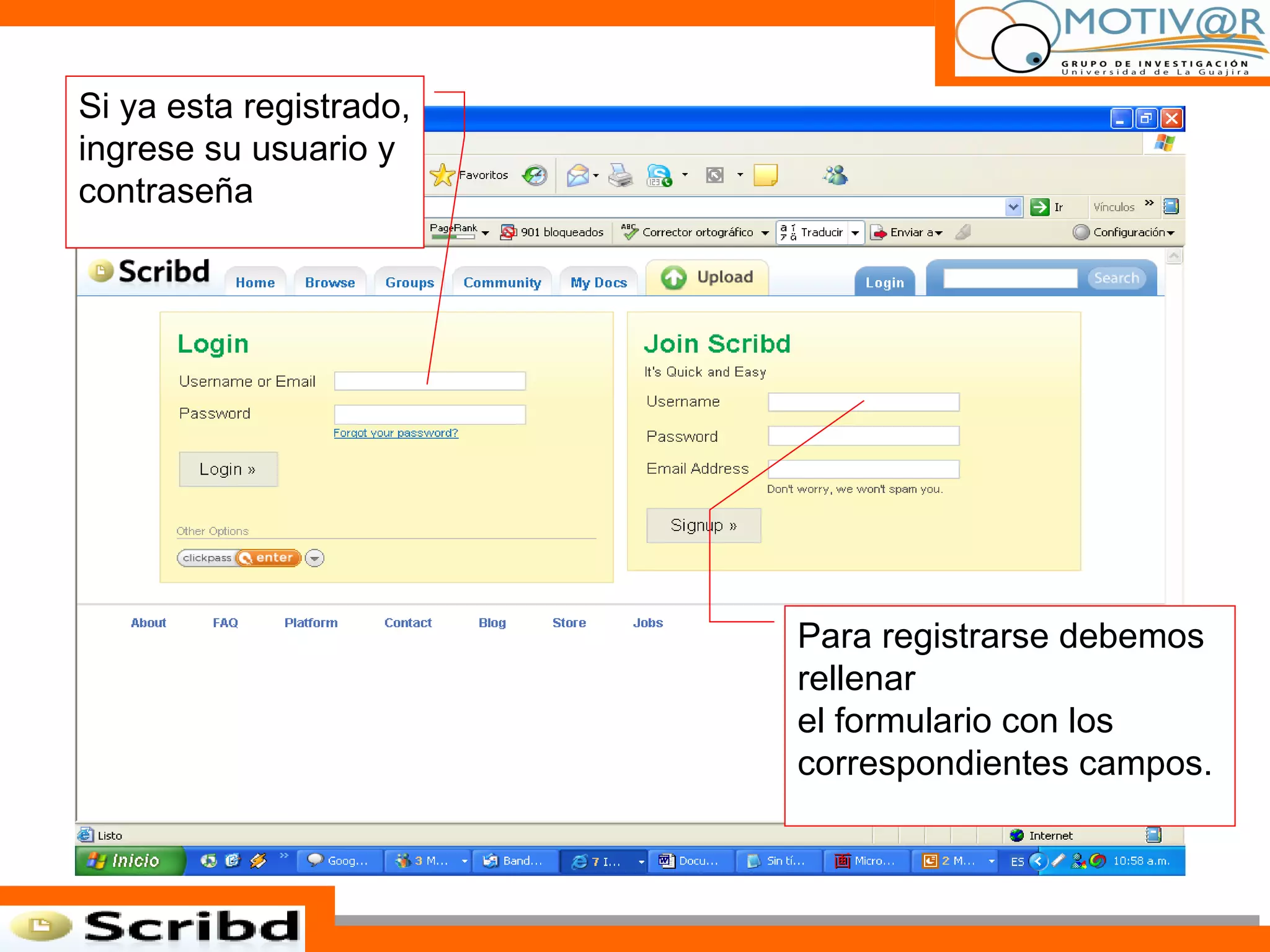1270x952 pixels.
Task: Click the Login tab at top right
Action: tap(884, 283)
